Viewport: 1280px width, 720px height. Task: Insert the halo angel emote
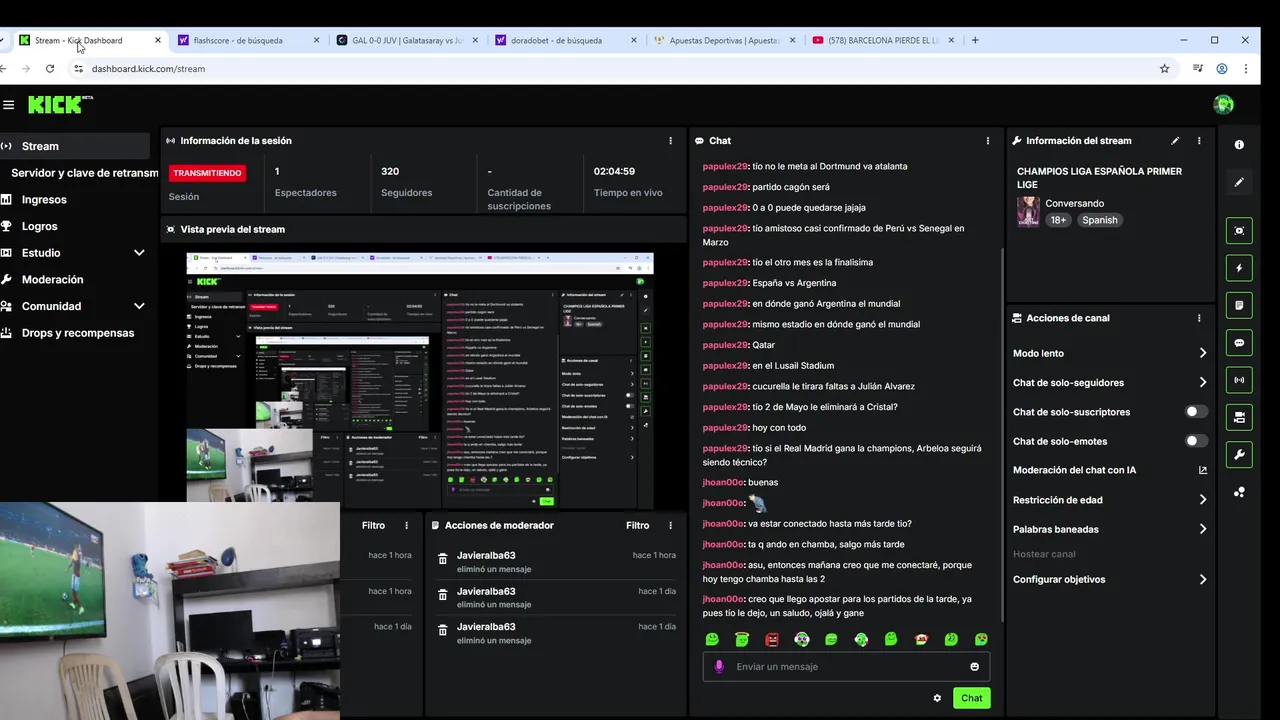pyautogui.click(x=741, y=639)
